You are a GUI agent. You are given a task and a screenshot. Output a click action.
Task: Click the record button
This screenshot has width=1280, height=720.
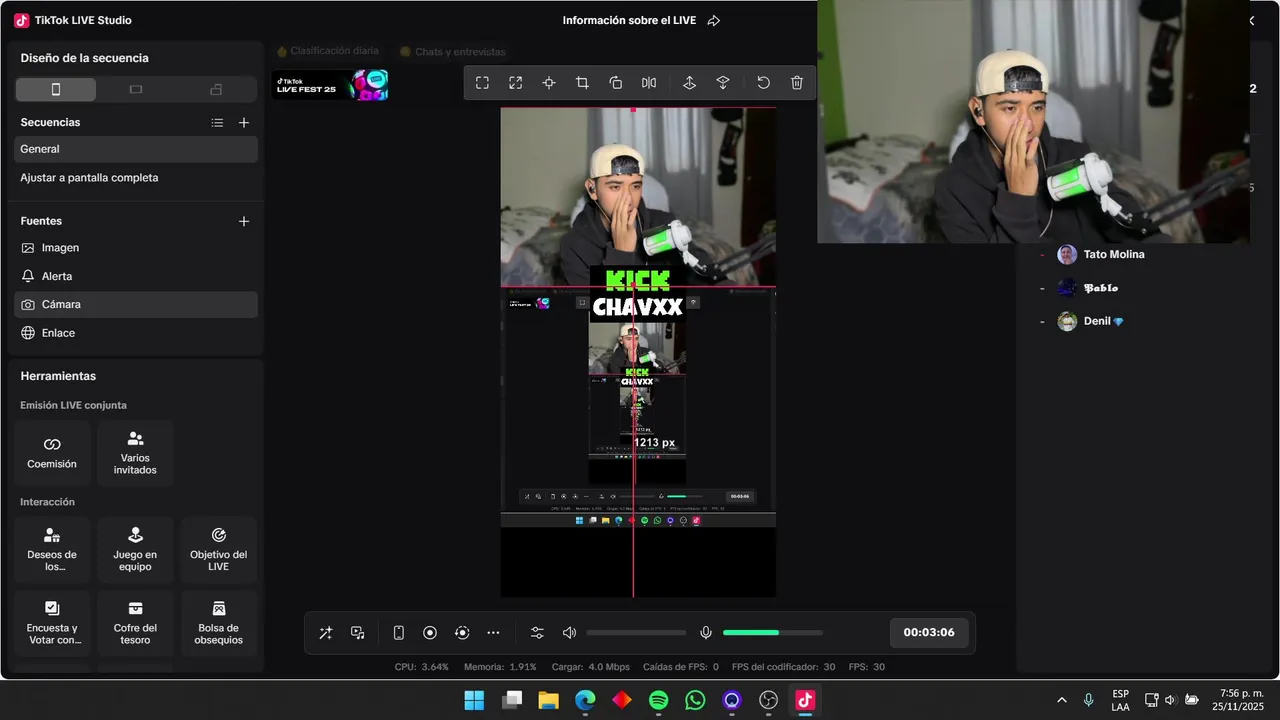[x=430, y=633]
